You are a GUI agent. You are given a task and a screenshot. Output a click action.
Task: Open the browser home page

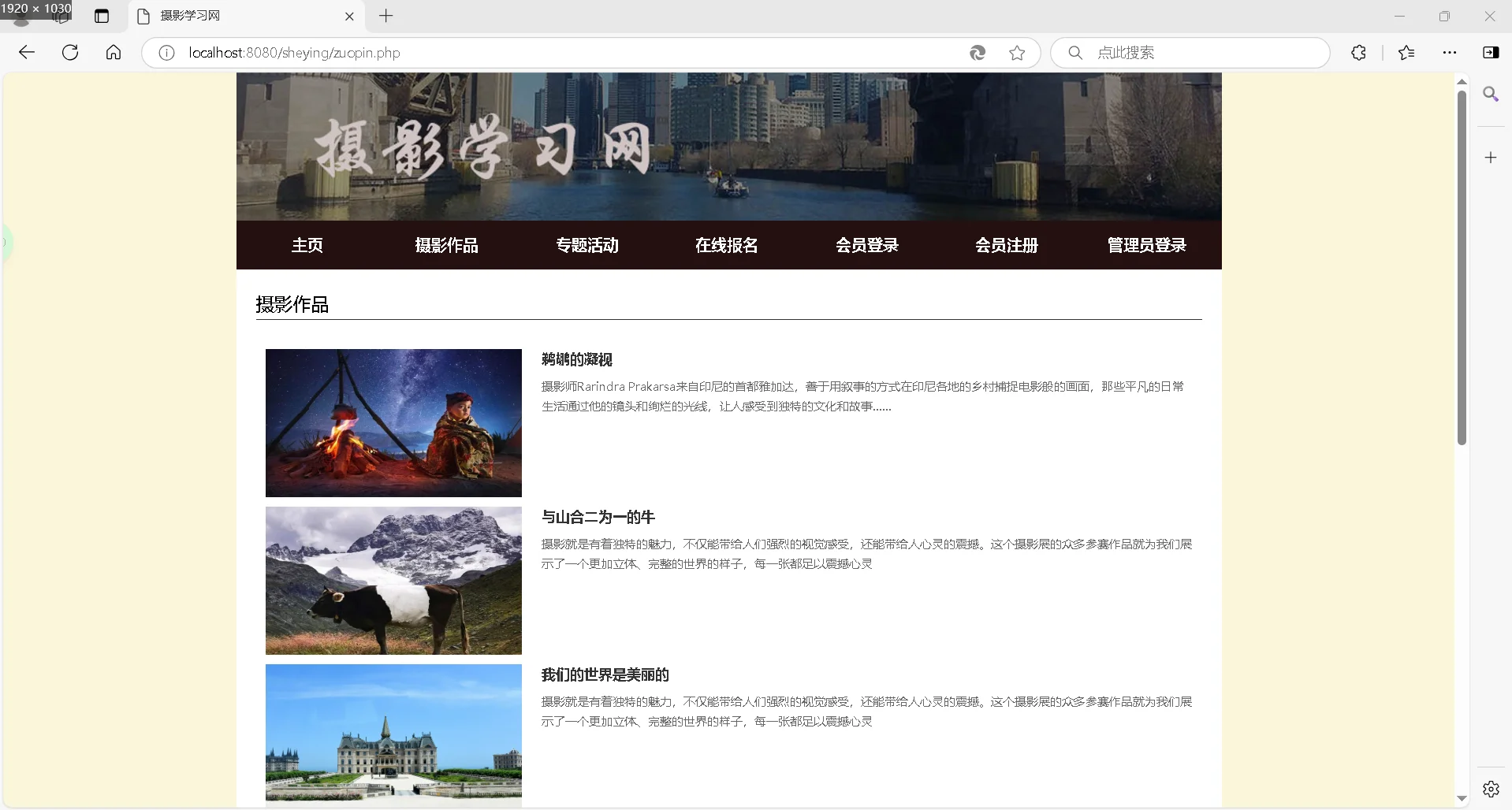tap(114, 52)
